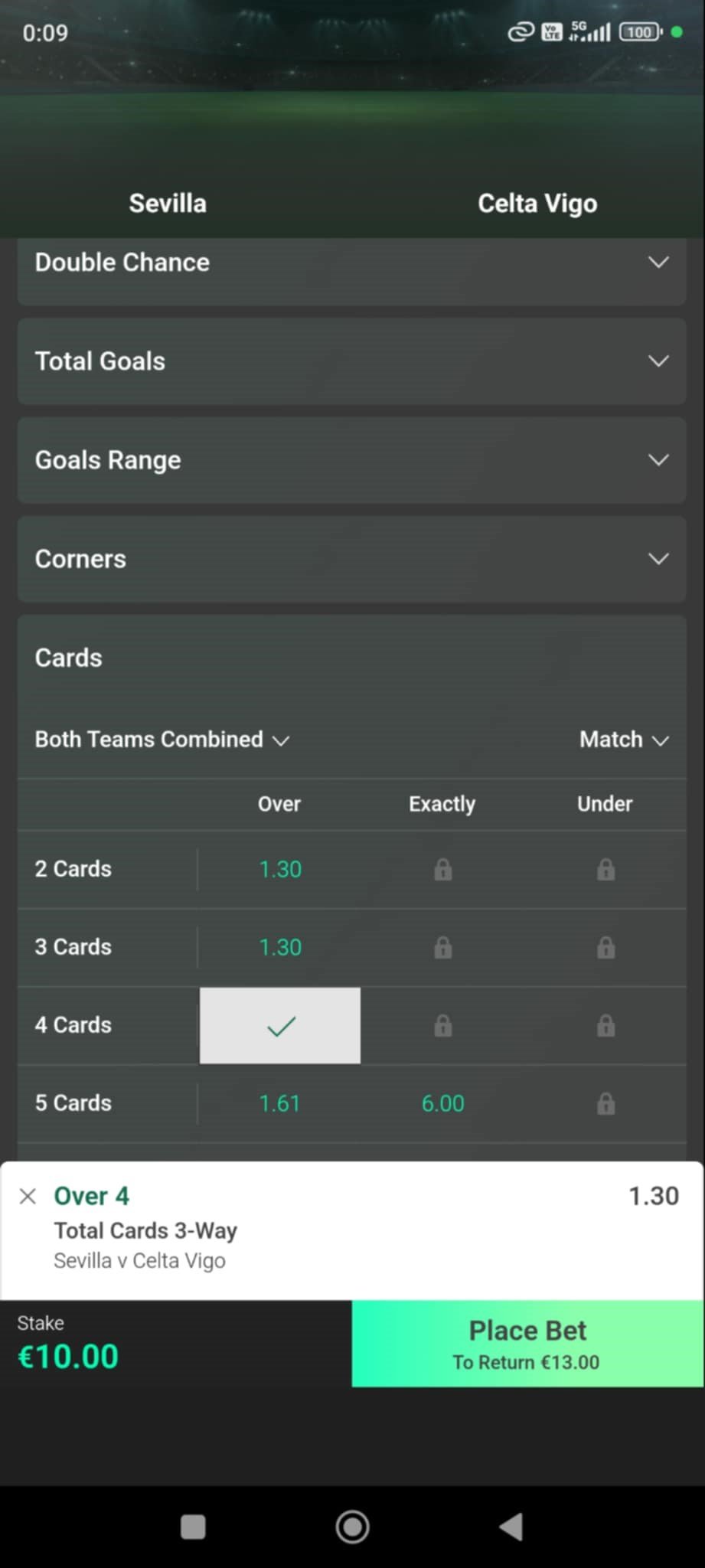
Task: Open the Match period dropdown
Action: pos(624,740)
